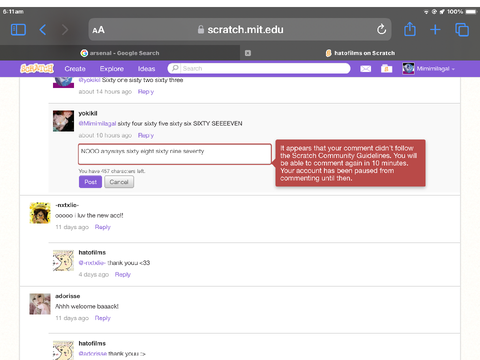Reply to yokikil's 10 hours ago comment
The width and height of the screenshot is (480, 360).
point(146,136)
